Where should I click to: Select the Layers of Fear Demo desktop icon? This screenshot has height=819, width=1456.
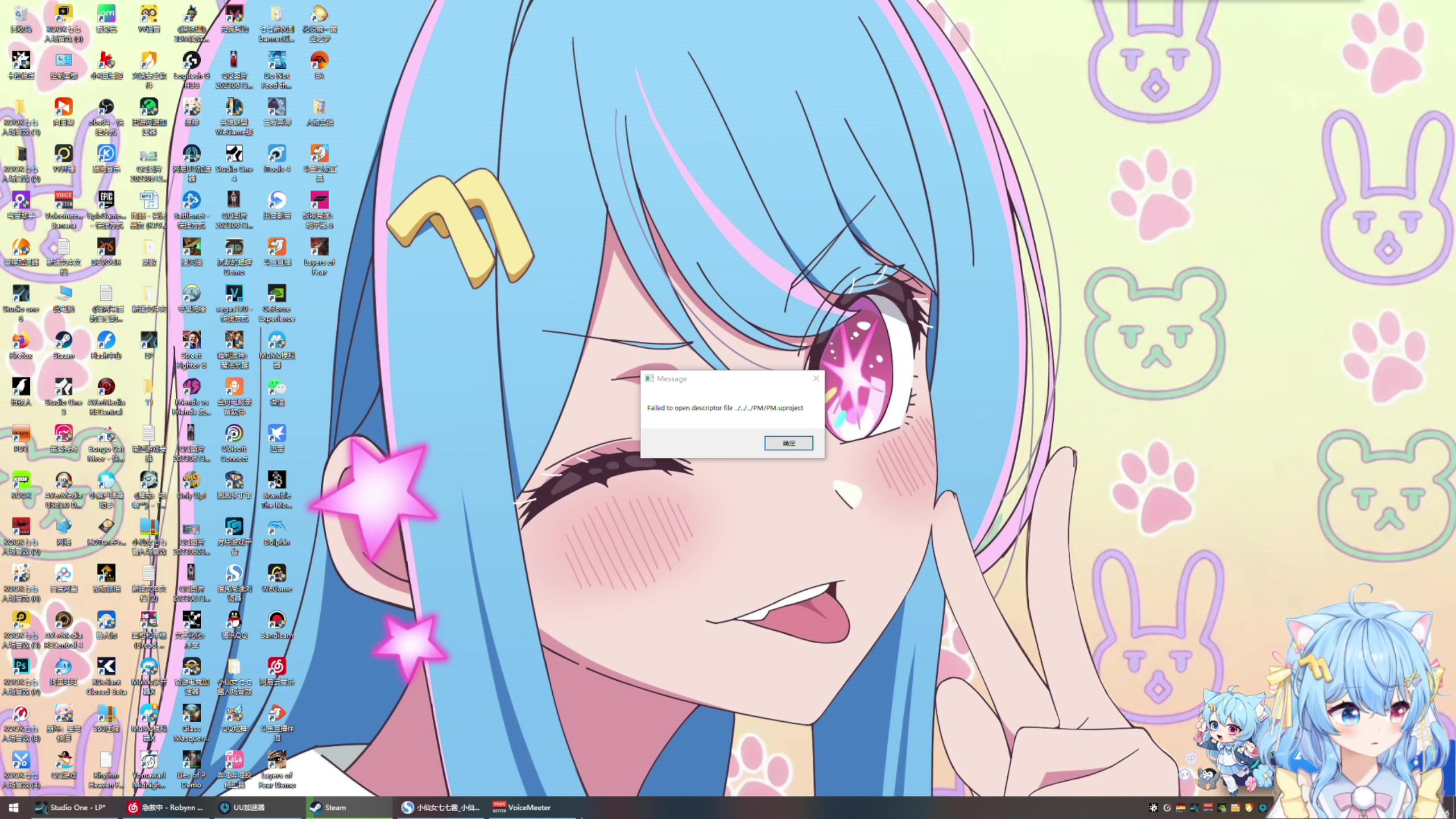277,770
